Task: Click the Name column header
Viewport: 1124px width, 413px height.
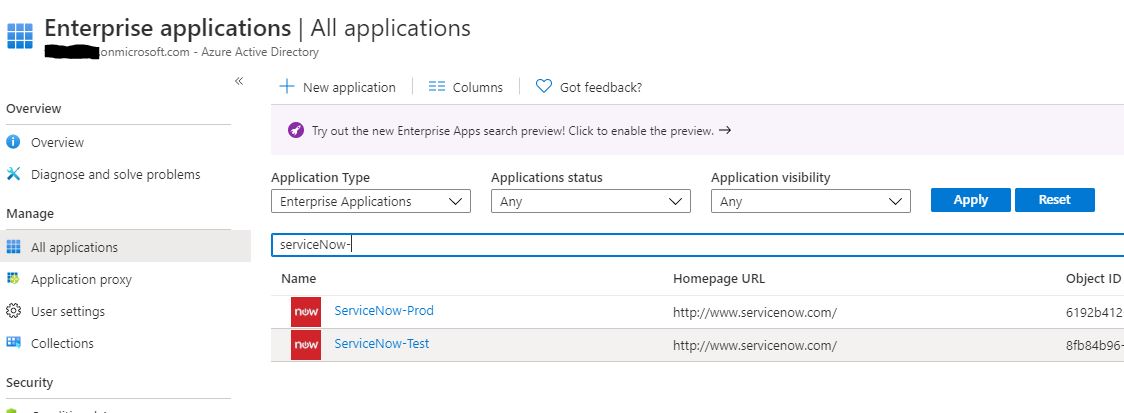Action: coord(298,278)
